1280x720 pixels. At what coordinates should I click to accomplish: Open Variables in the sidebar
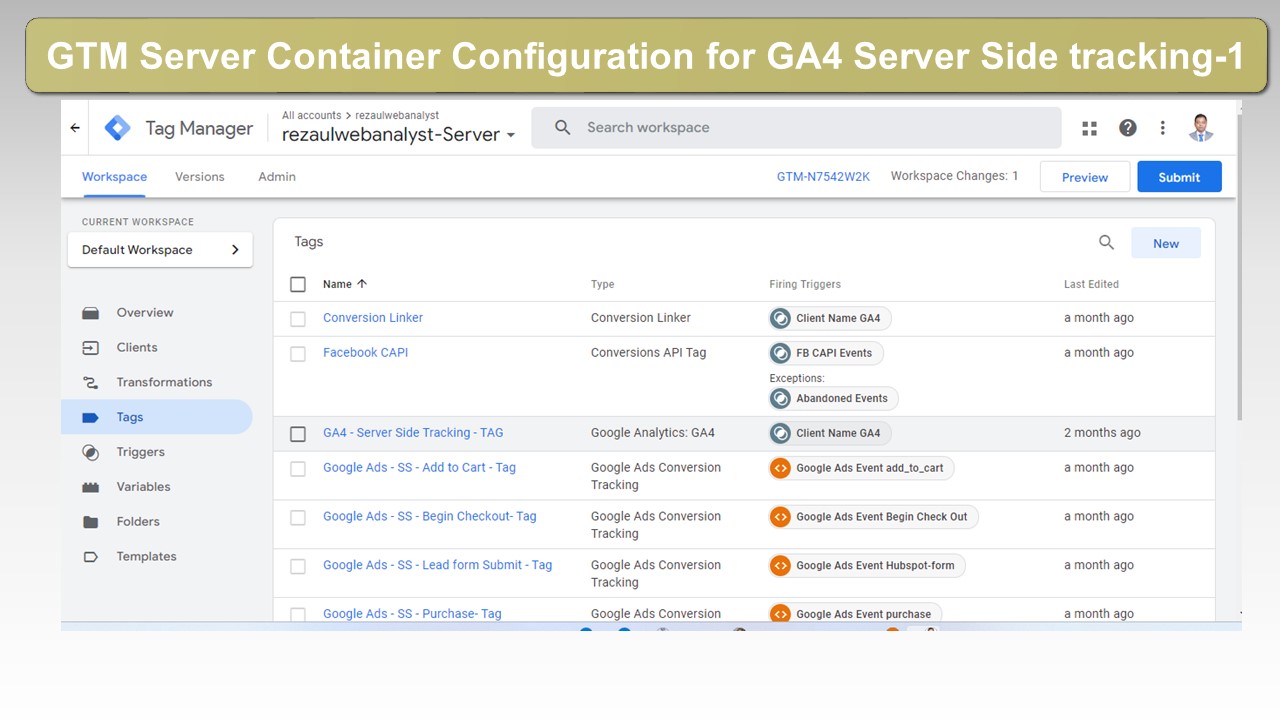(143, 487)
